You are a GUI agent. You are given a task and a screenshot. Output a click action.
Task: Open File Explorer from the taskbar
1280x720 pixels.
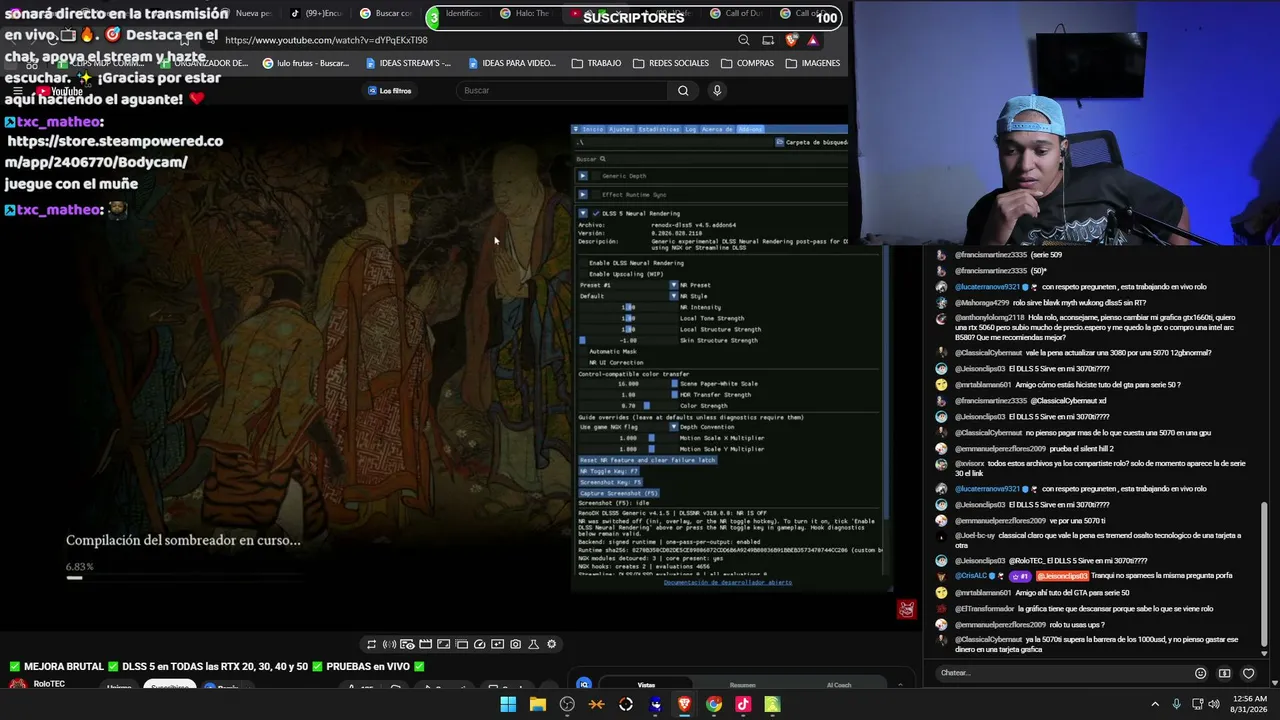538,704
